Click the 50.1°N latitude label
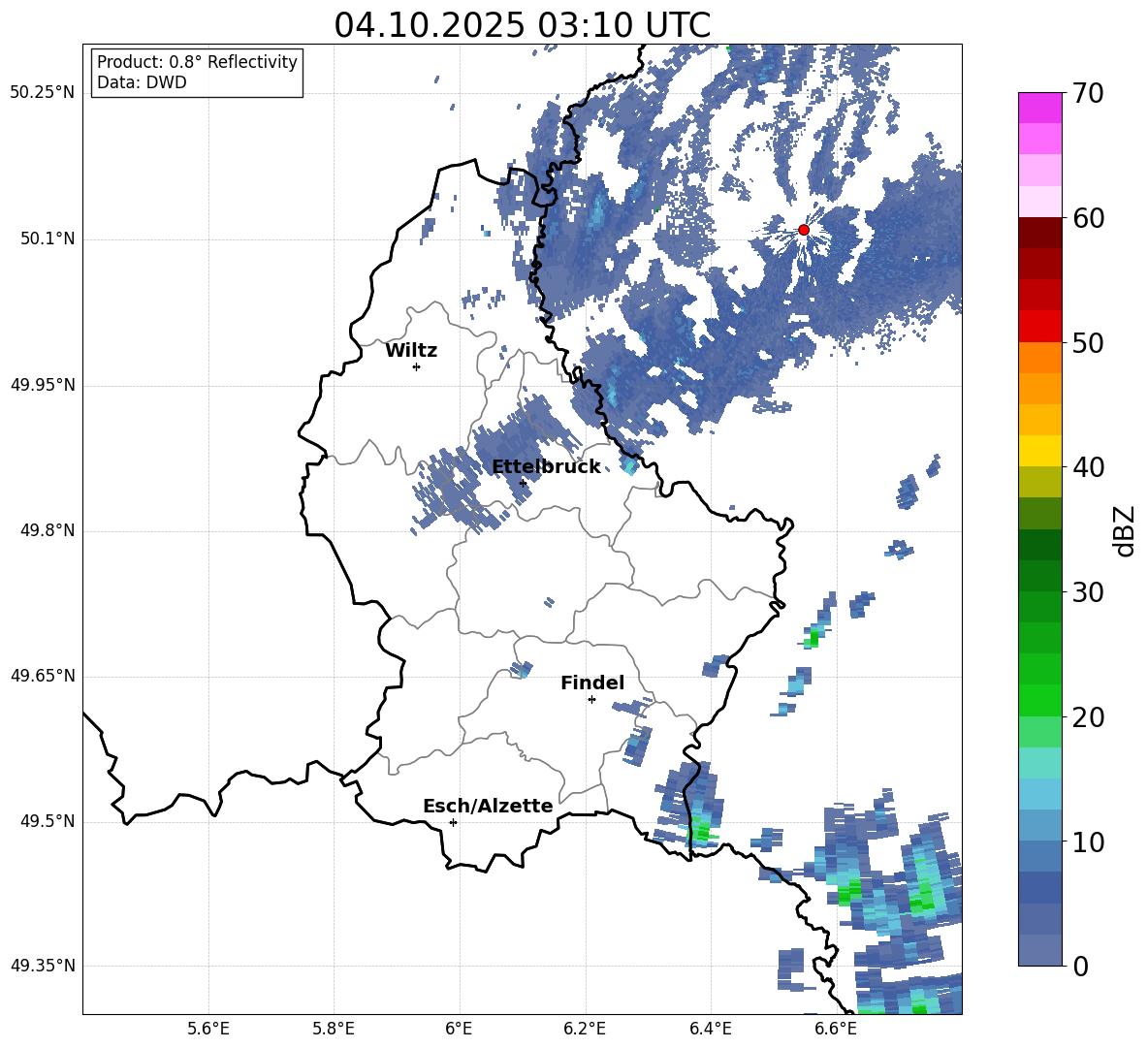1148x1048 pixels. [x=47, y=238]
